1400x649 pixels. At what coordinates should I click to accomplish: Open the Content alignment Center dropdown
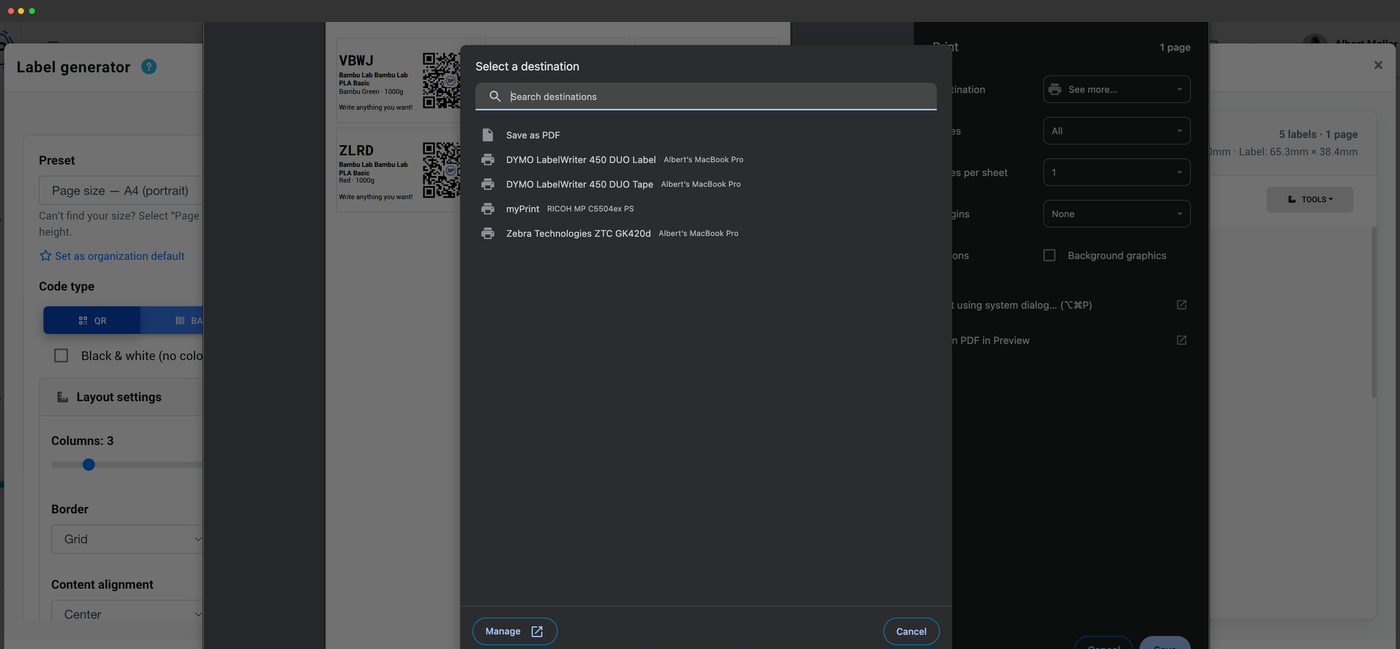(127, 614)
